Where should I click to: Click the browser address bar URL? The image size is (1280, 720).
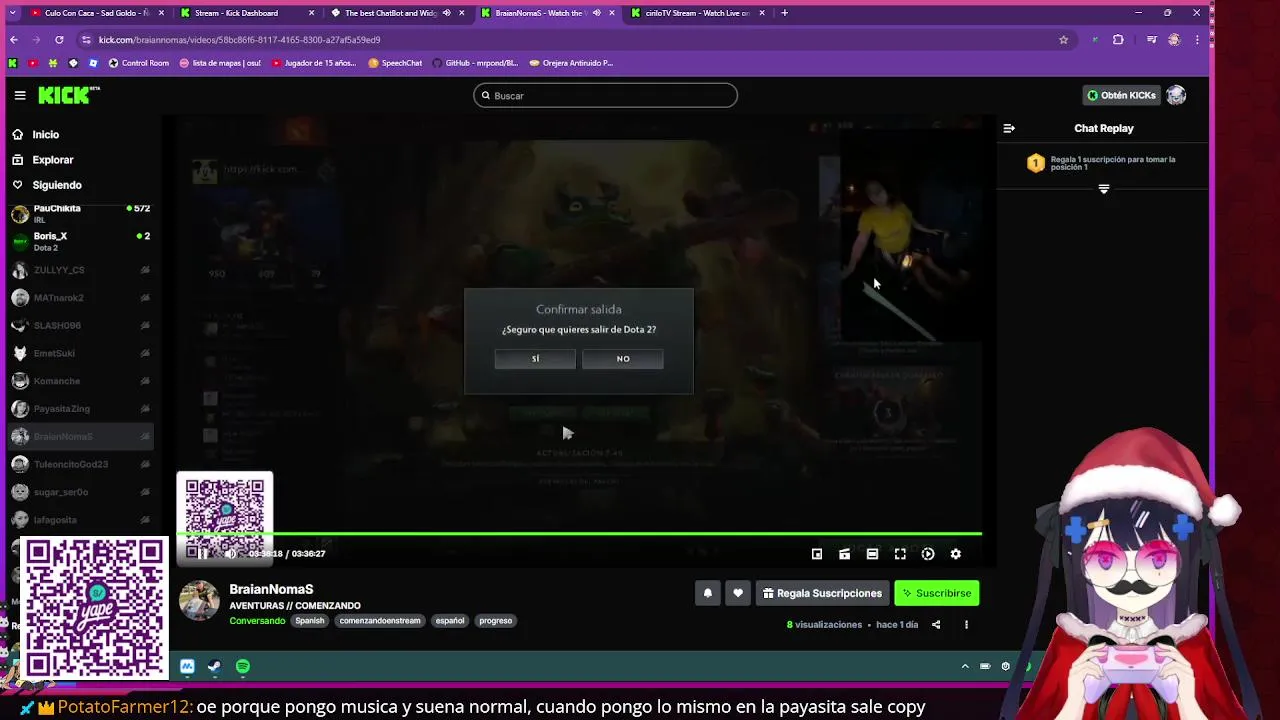pos(239,40)
